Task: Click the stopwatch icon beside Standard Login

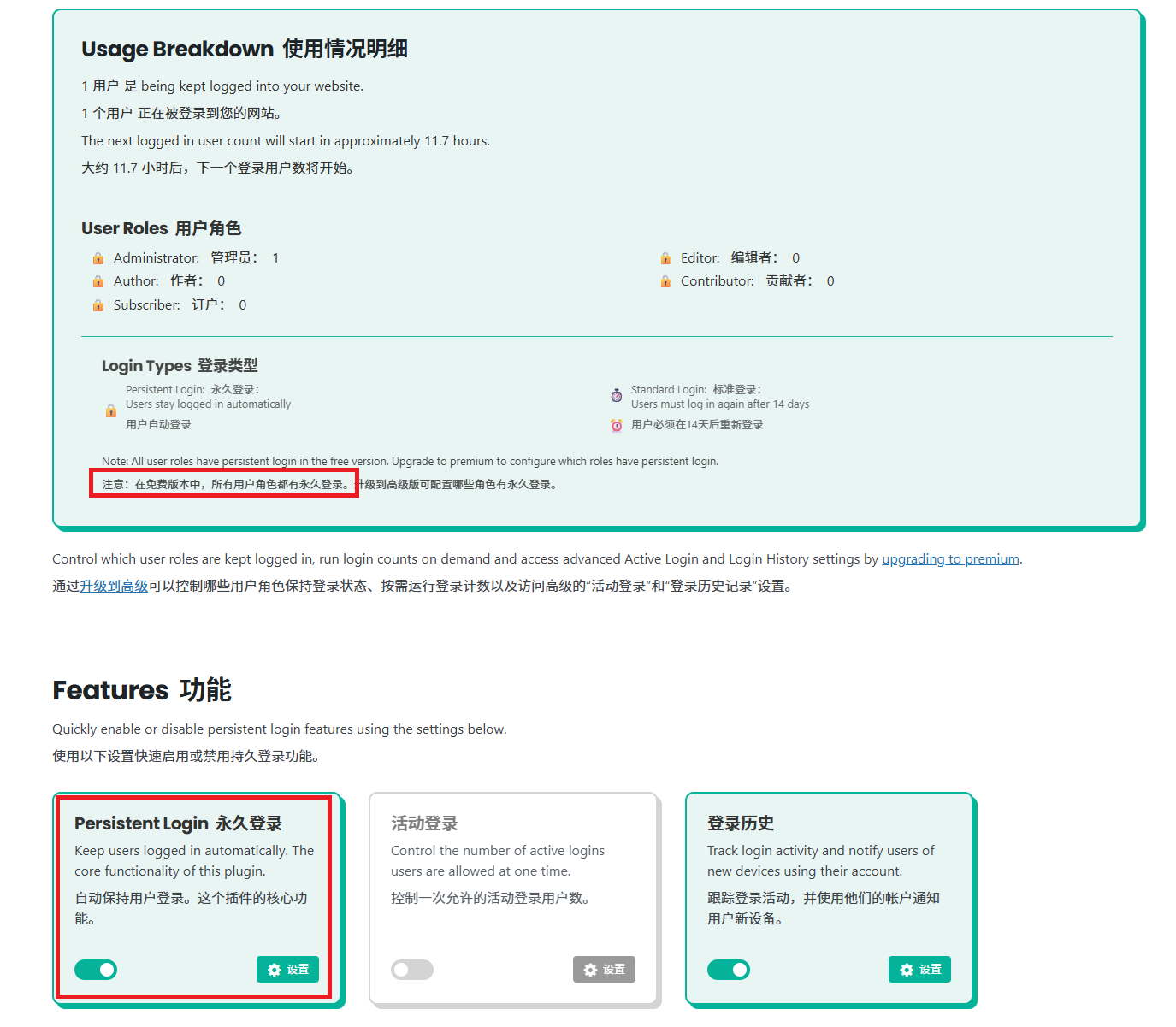Action: click(617, 395)
